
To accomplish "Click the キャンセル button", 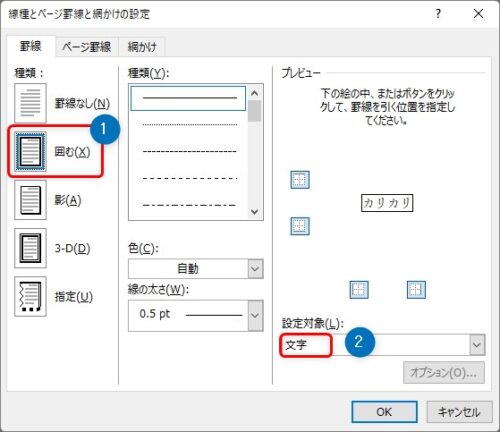I will tap(459, 412).
